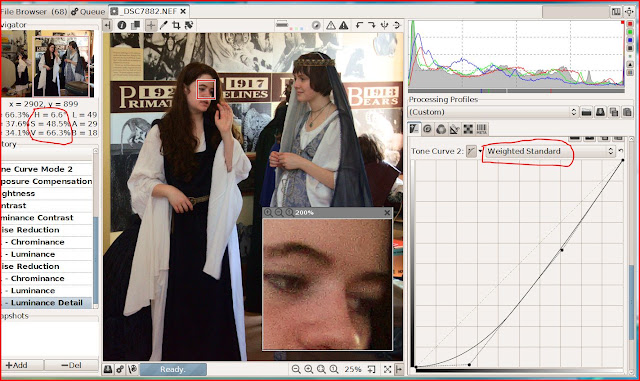640x381 pixels.
Task: Switch to the Queue tab
Action: (88, 11)
